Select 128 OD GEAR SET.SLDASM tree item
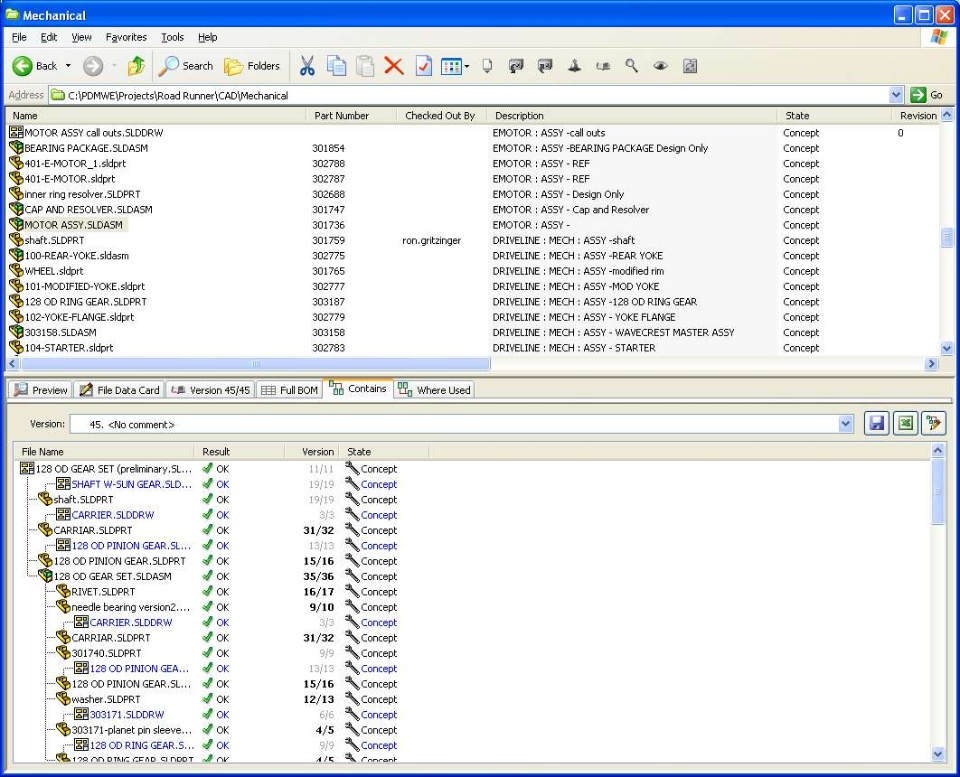The height and width of the screenshot is (777, 960). click(112, 576)
